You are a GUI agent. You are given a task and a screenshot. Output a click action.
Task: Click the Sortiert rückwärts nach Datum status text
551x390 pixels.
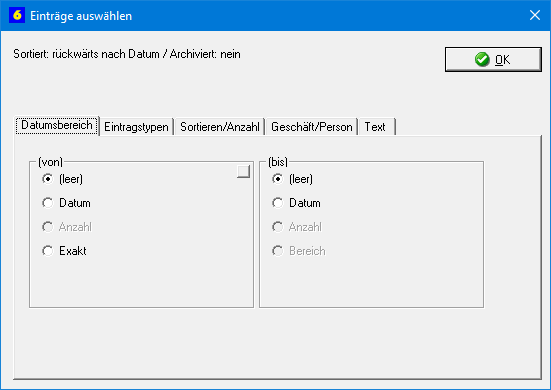[127, 54]
